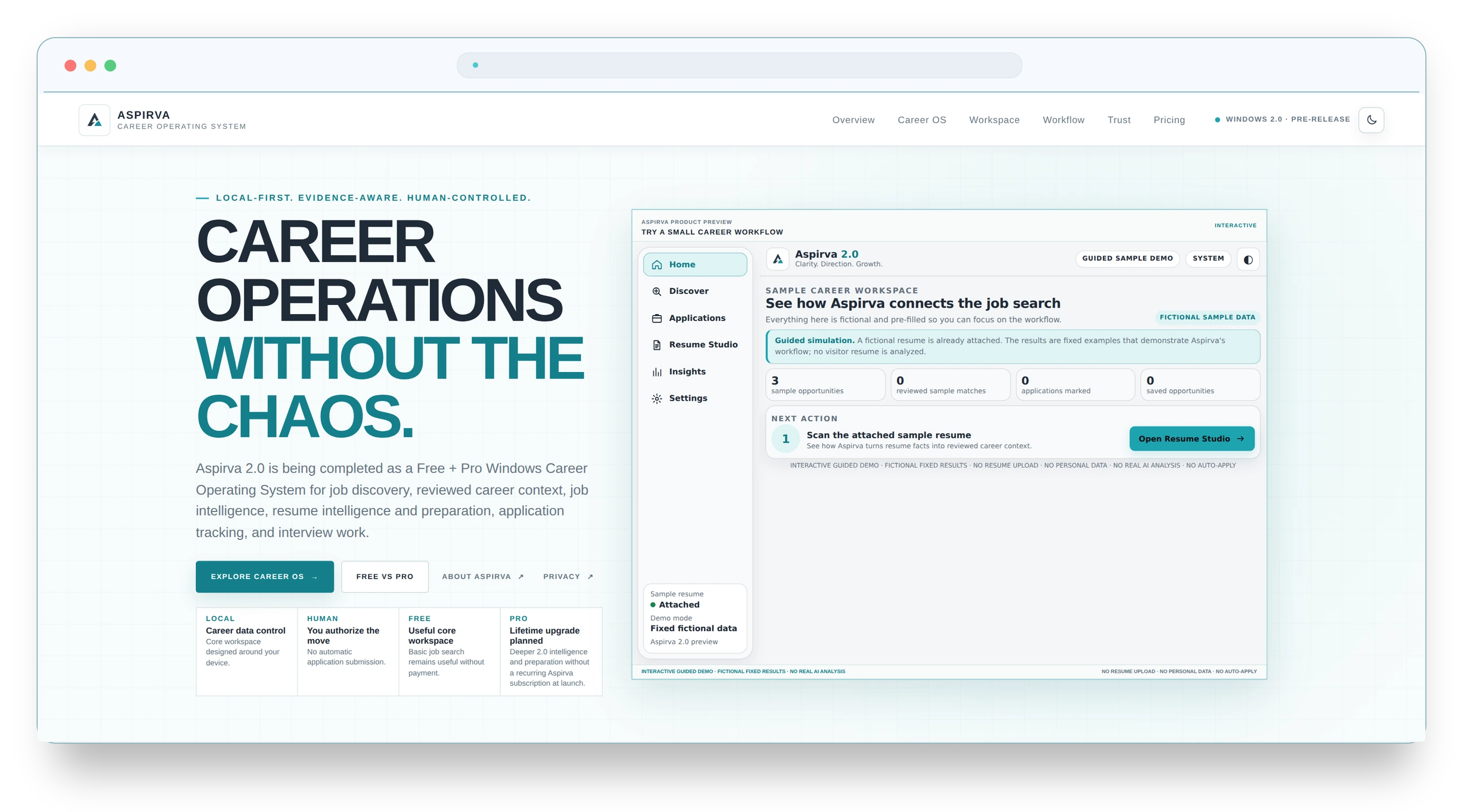Click the '0 saved opportunities' stat card

(1200, 385)
